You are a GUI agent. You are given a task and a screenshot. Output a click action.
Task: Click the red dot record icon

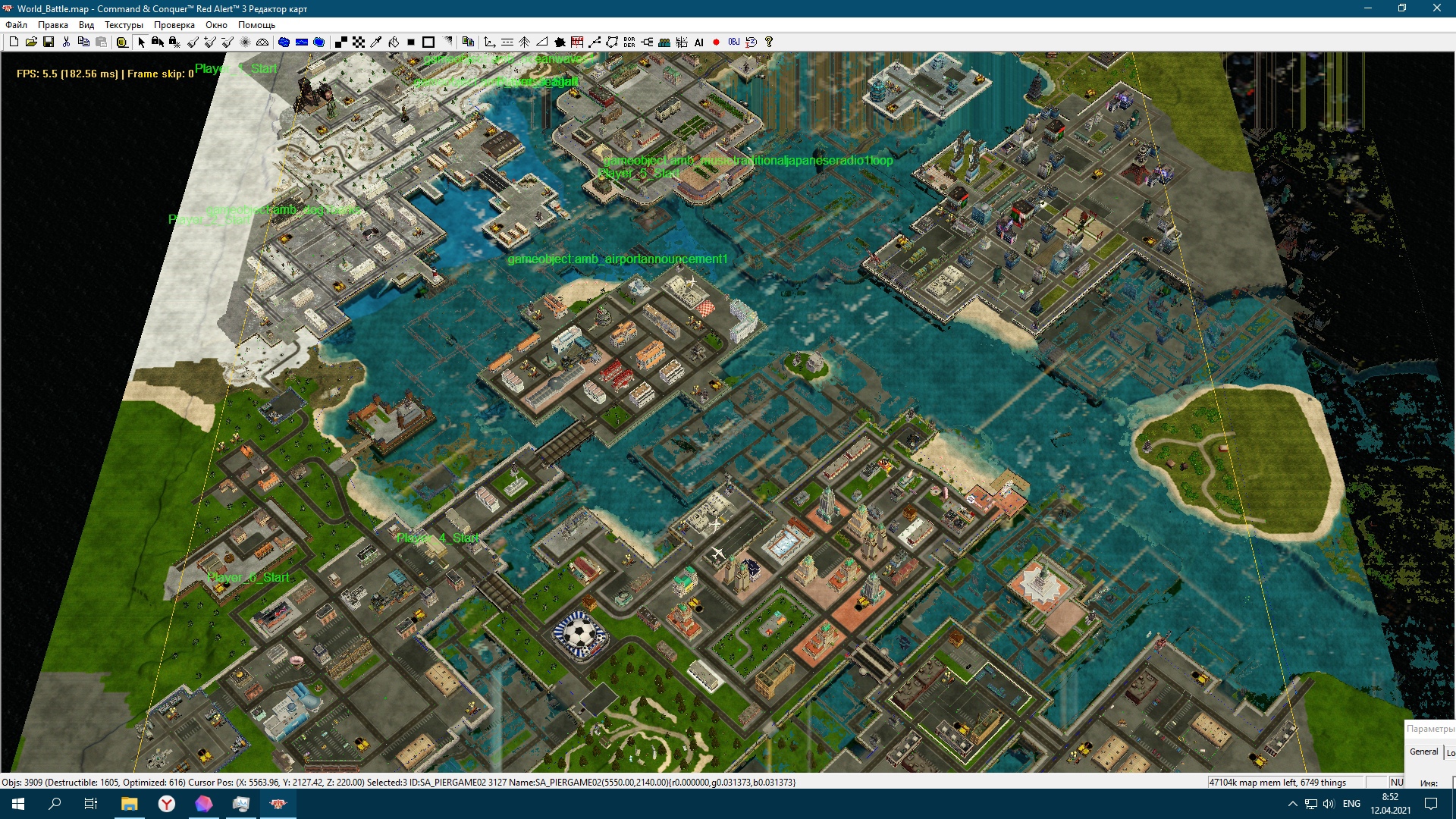(x=716, y=42)
